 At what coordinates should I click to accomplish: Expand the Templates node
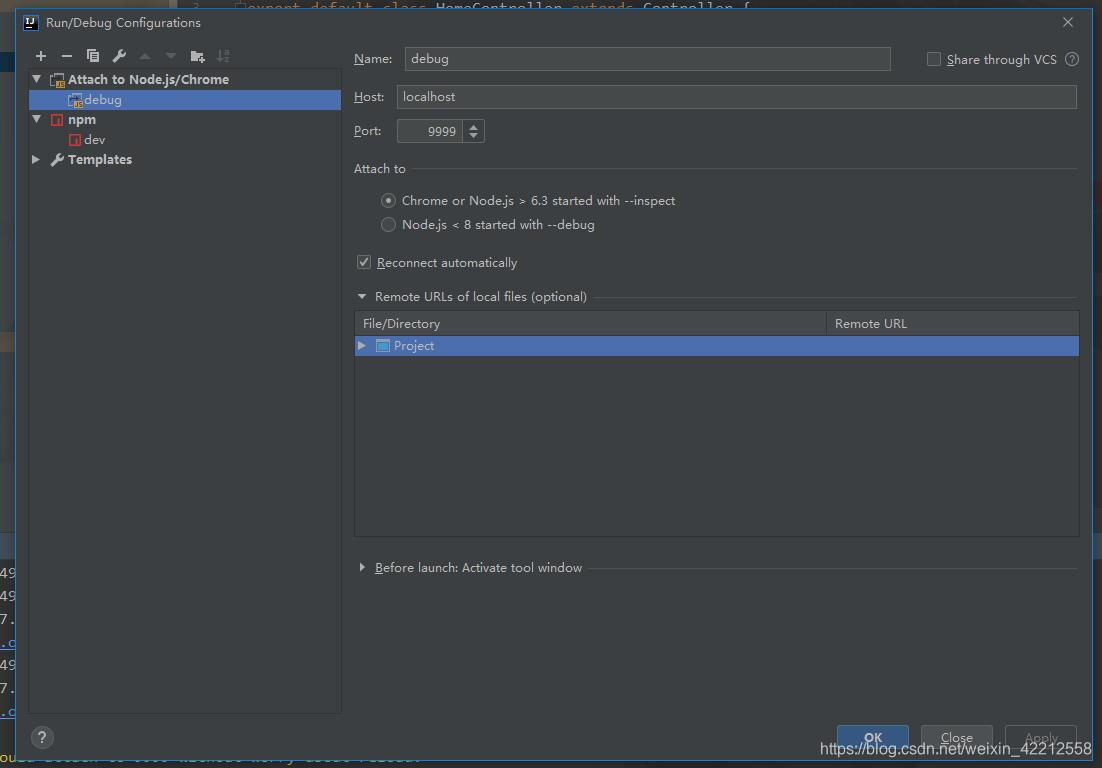[36, 160]
